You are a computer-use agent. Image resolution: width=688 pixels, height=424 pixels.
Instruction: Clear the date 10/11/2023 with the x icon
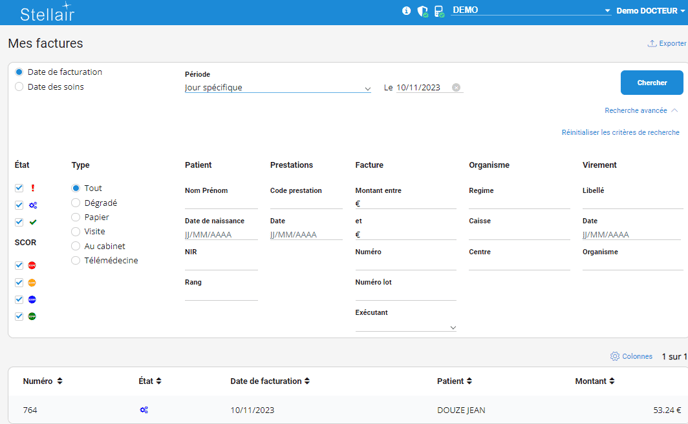(456, 88)
